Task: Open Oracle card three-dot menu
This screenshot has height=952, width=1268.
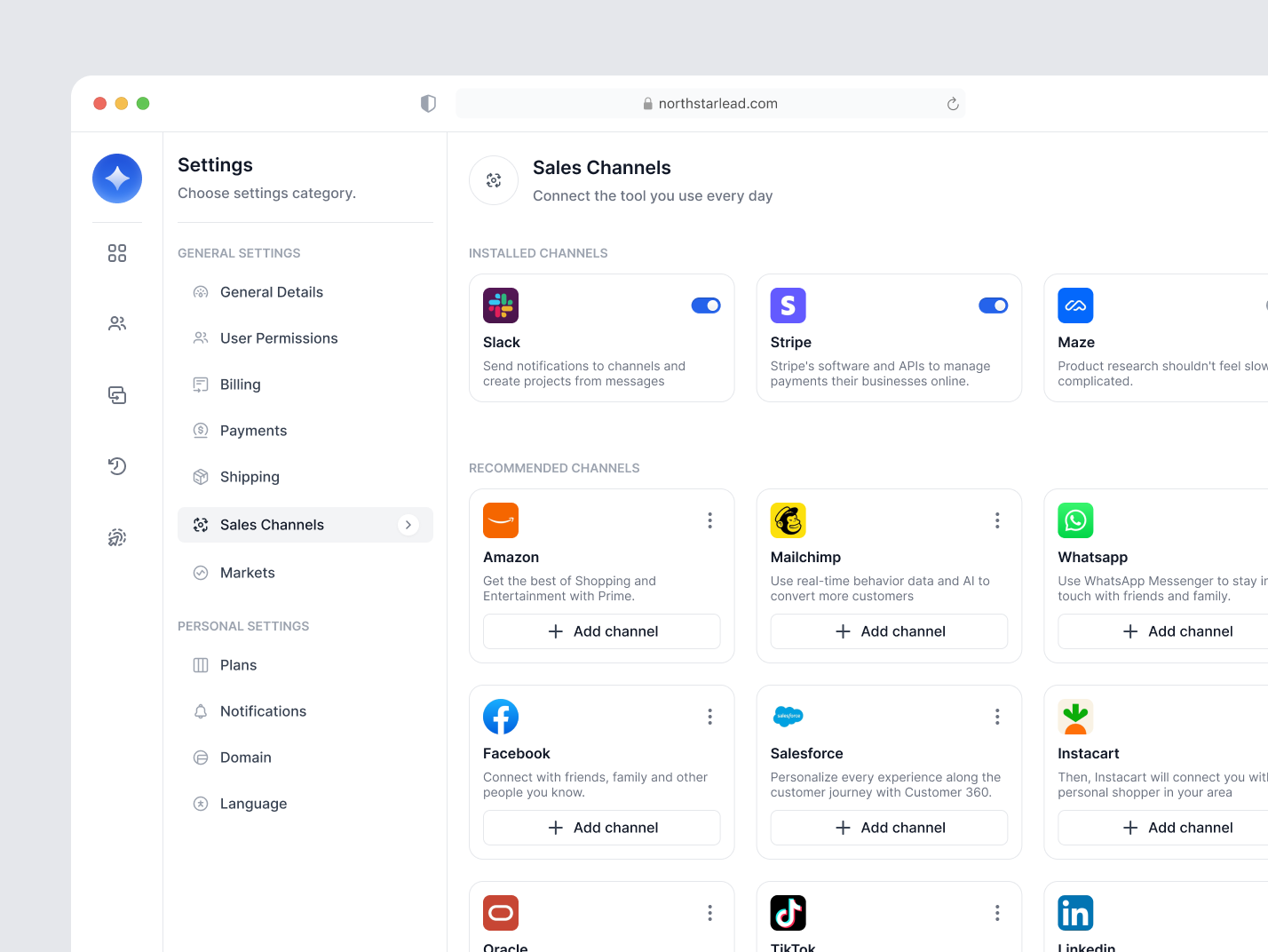Action: (709, 913)
